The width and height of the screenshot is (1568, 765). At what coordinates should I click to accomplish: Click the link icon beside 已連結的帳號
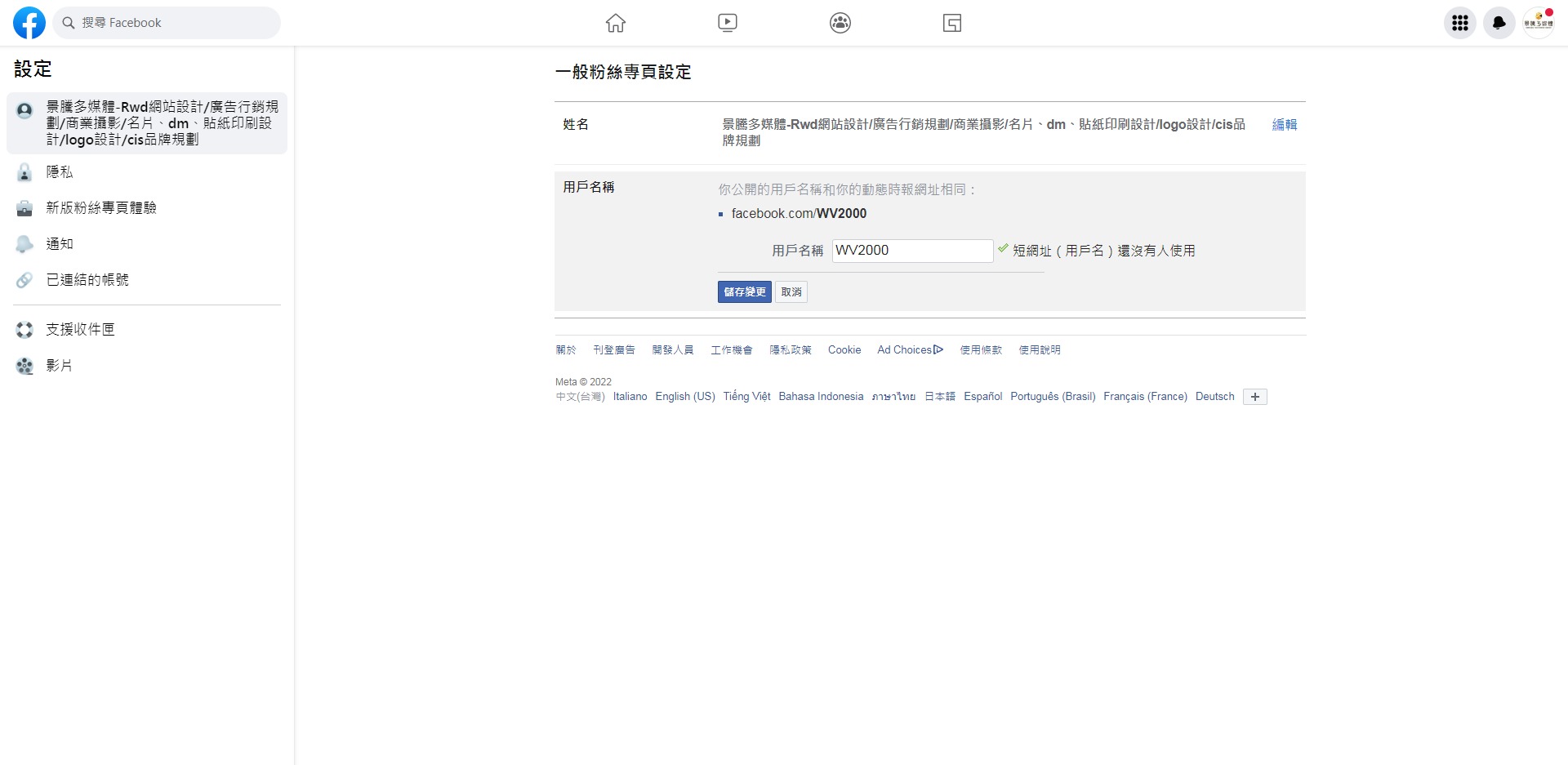24,280
